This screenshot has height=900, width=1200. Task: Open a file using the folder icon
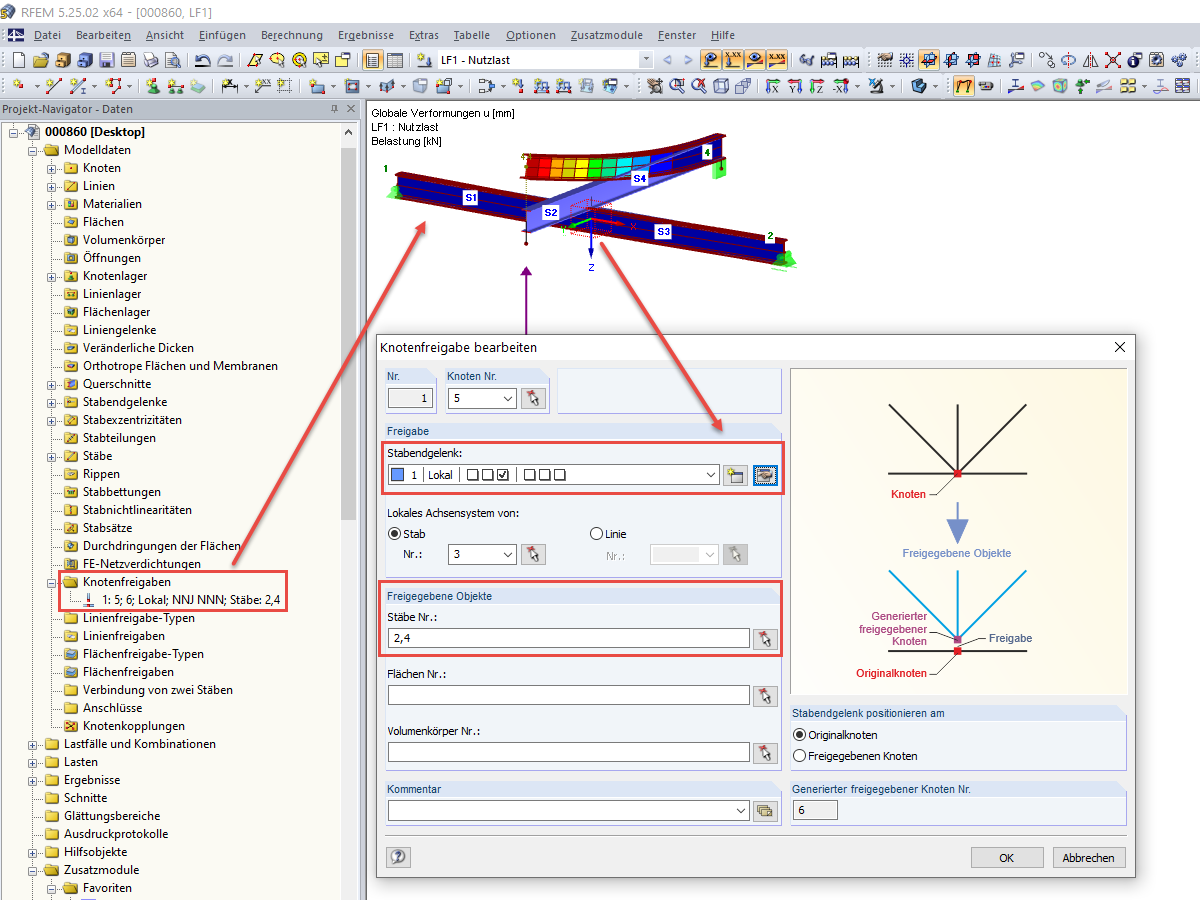click(40, 60)
